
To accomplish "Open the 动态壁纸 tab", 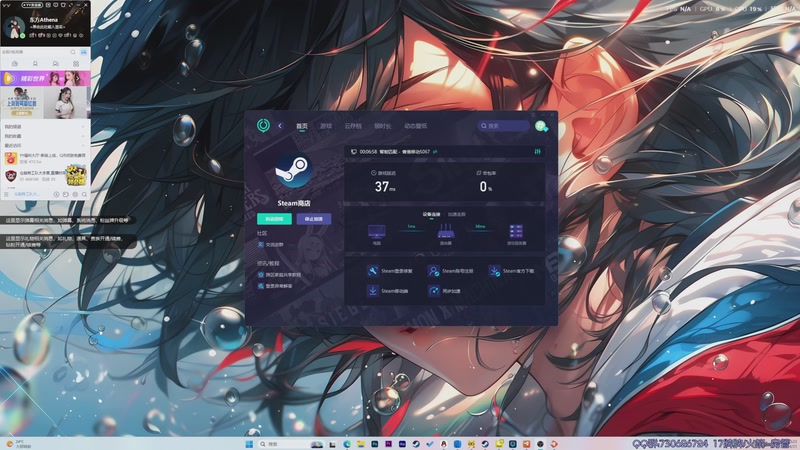I will [x=416, y=126].
